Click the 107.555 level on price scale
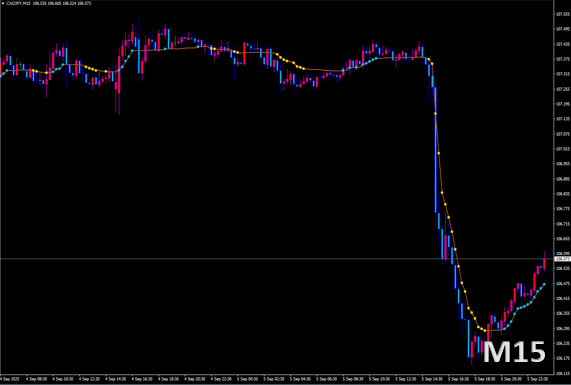The height and width of the screenshot is (385, 571). 562,14
